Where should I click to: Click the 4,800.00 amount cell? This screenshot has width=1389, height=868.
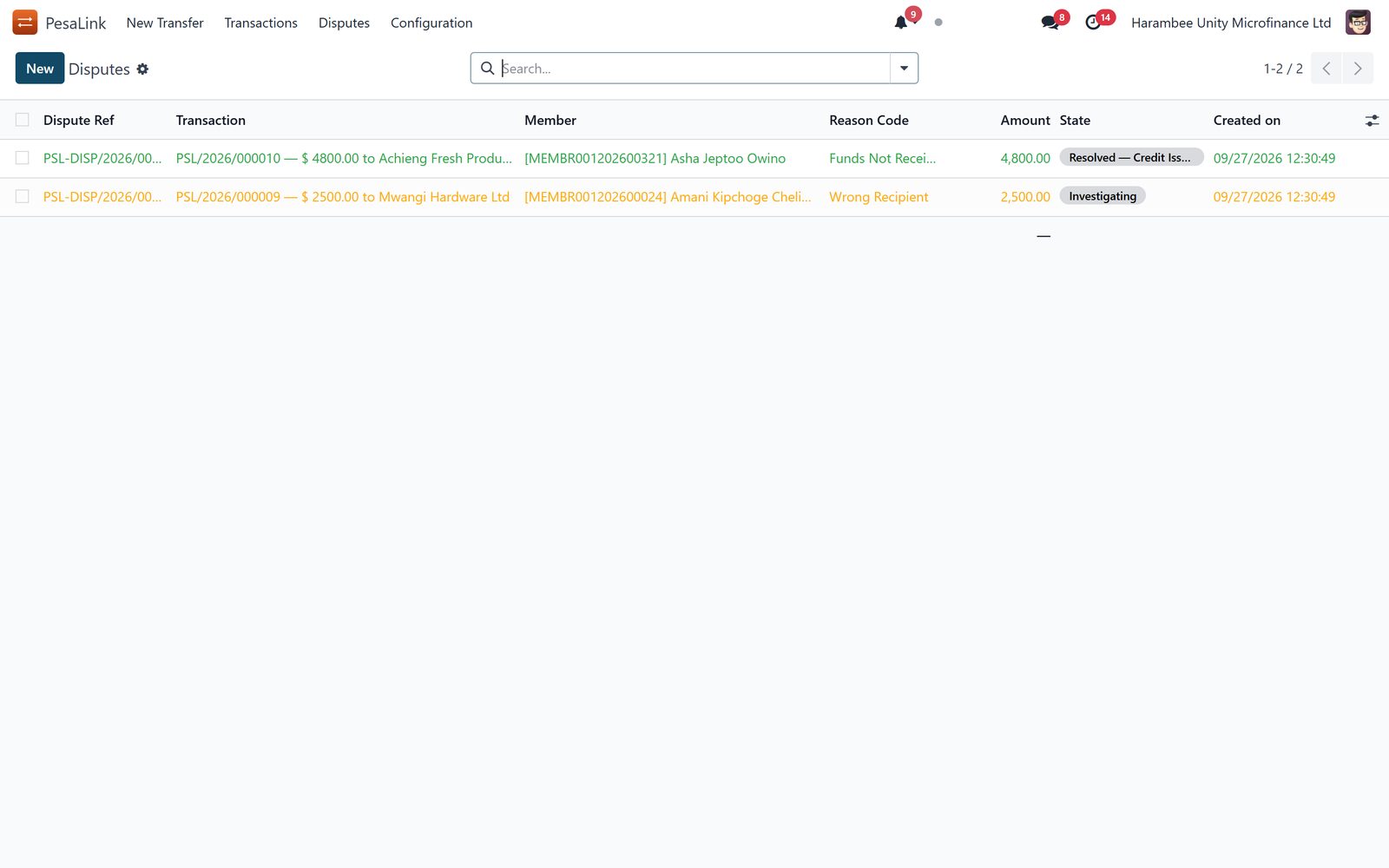(1025, 158)
